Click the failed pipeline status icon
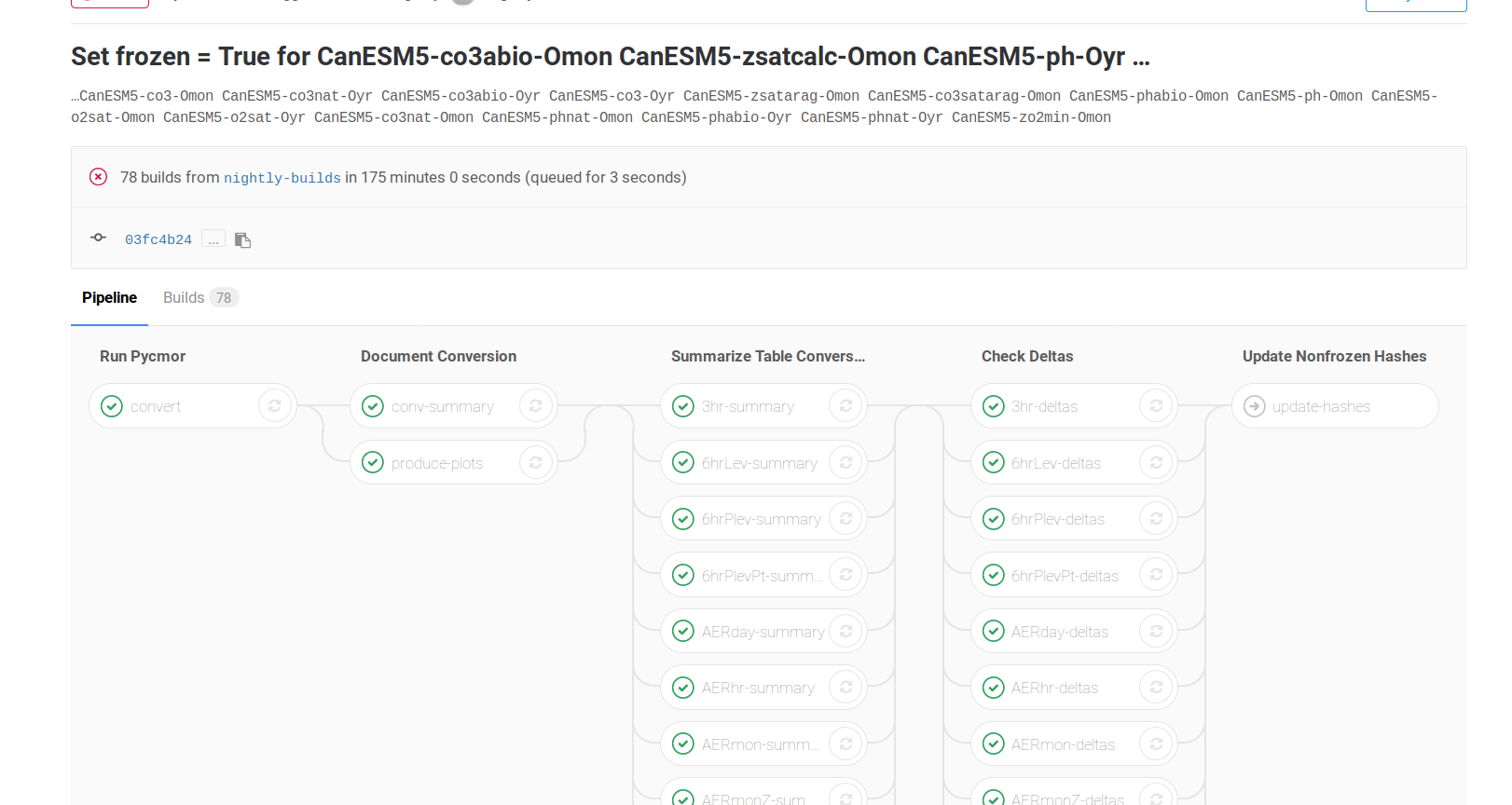 pos(98,177)
